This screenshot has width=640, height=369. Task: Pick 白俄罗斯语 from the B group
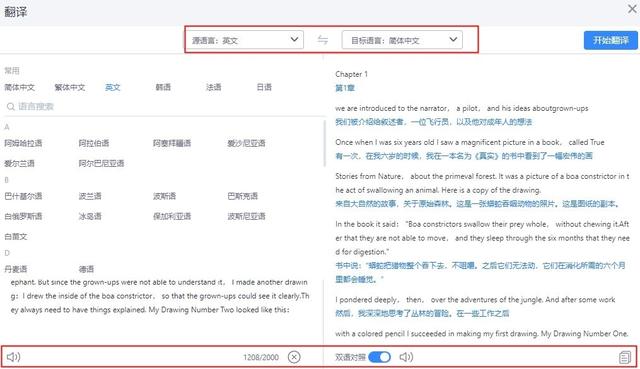(23, 216)
